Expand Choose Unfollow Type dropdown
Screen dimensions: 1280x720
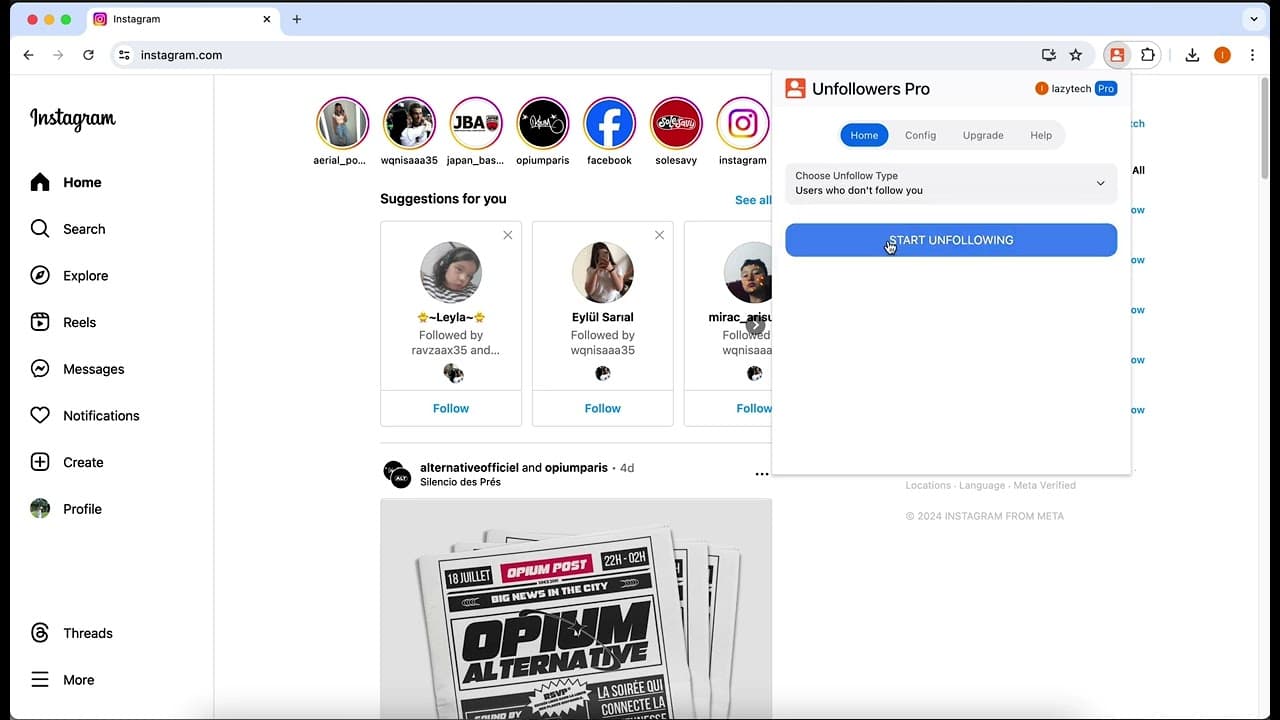[951, 183]
